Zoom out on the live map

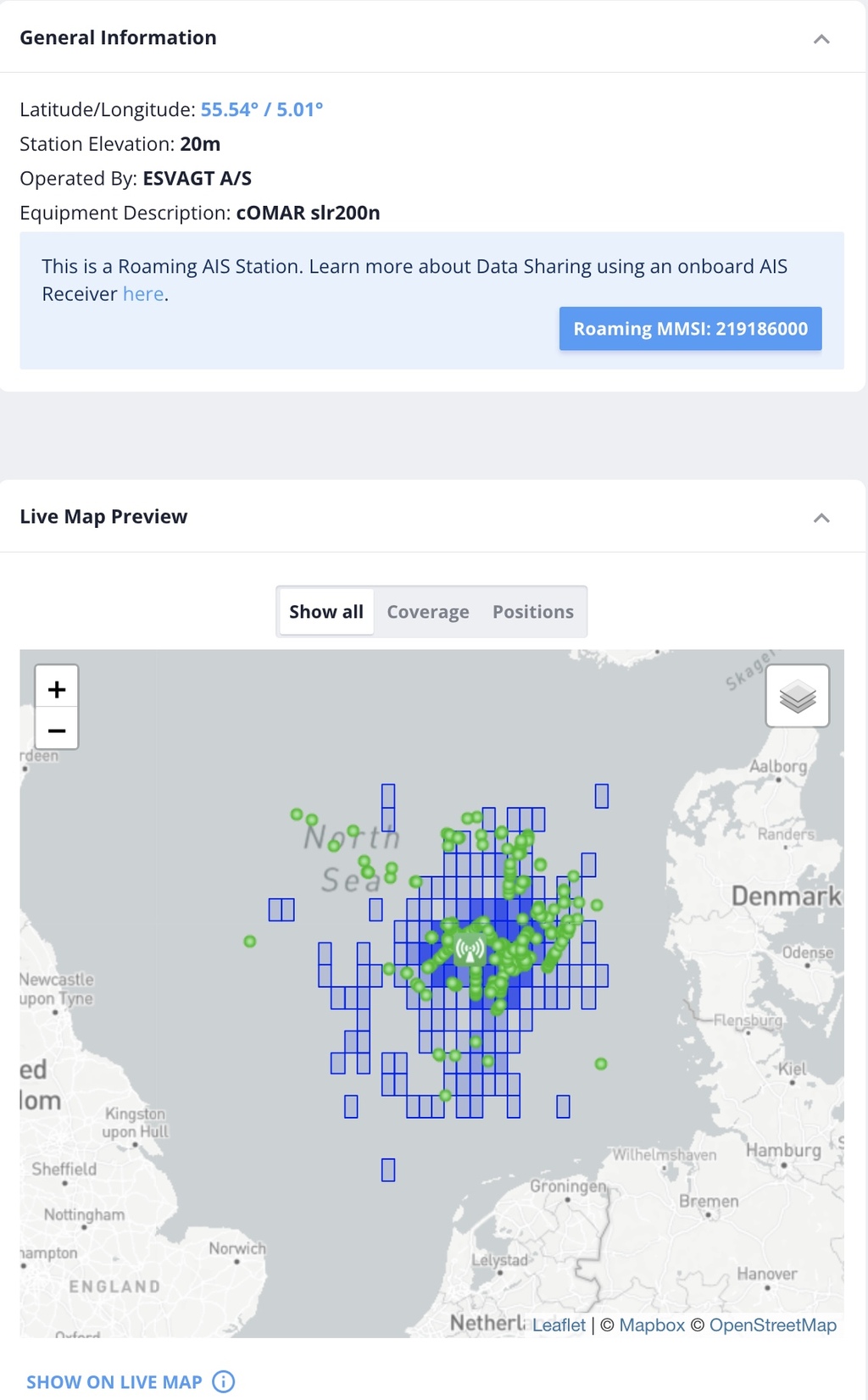57,730
